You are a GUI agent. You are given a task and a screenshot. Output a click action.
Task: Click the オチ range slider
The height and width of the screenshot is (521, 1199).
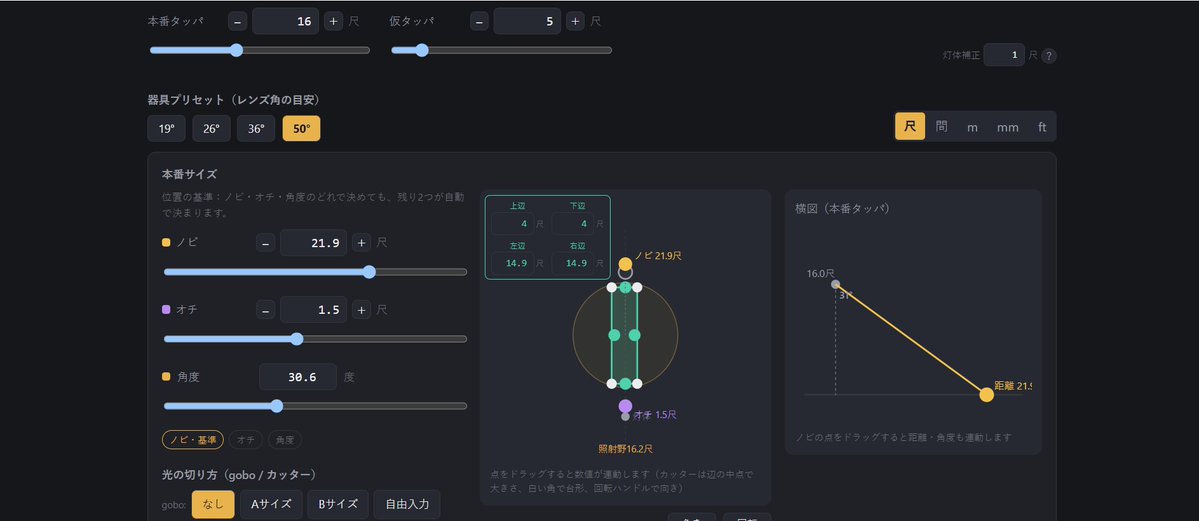[x=315, y=339]
